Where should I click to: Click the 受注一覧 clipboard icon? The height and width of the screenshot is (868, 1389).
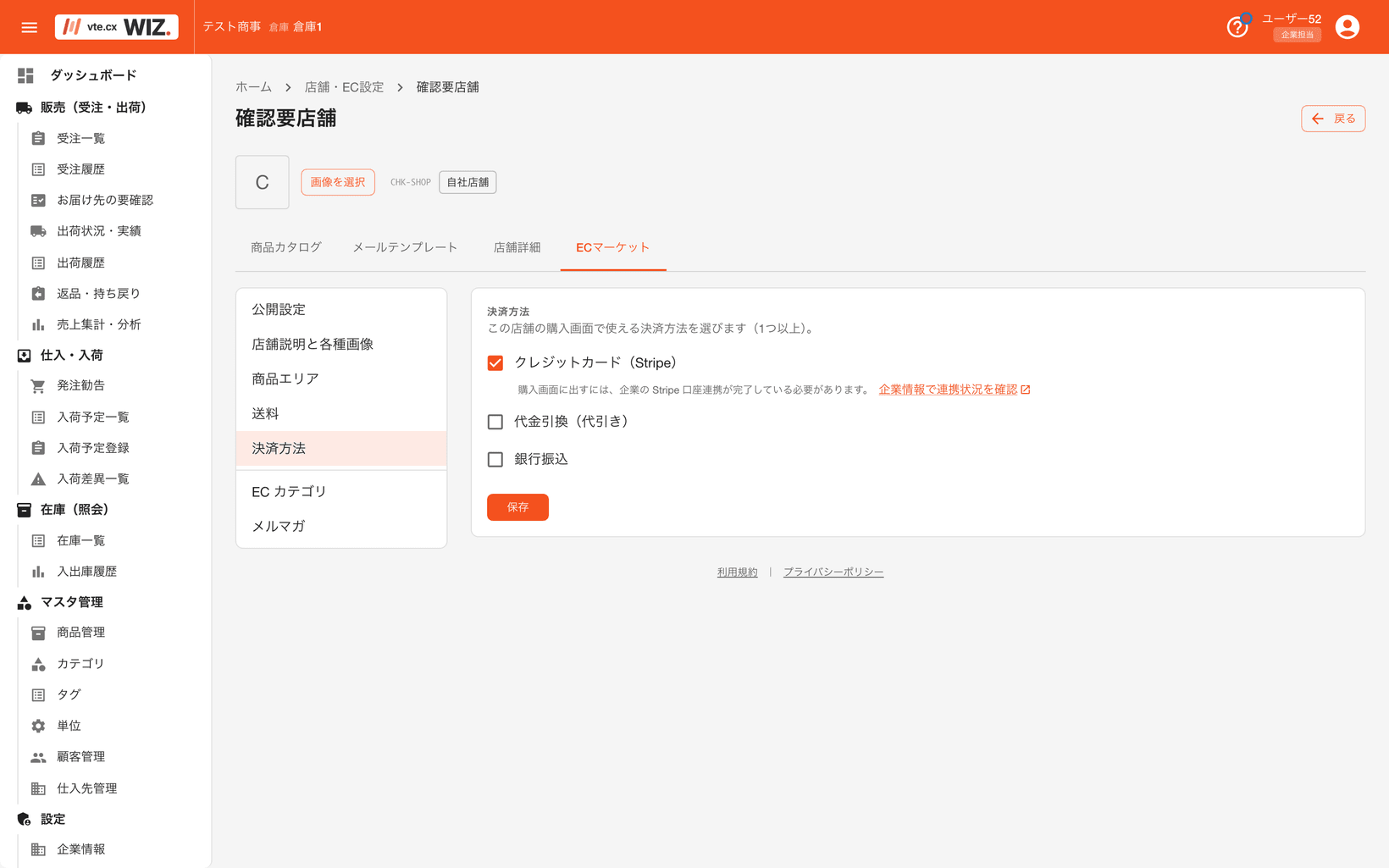38,138
